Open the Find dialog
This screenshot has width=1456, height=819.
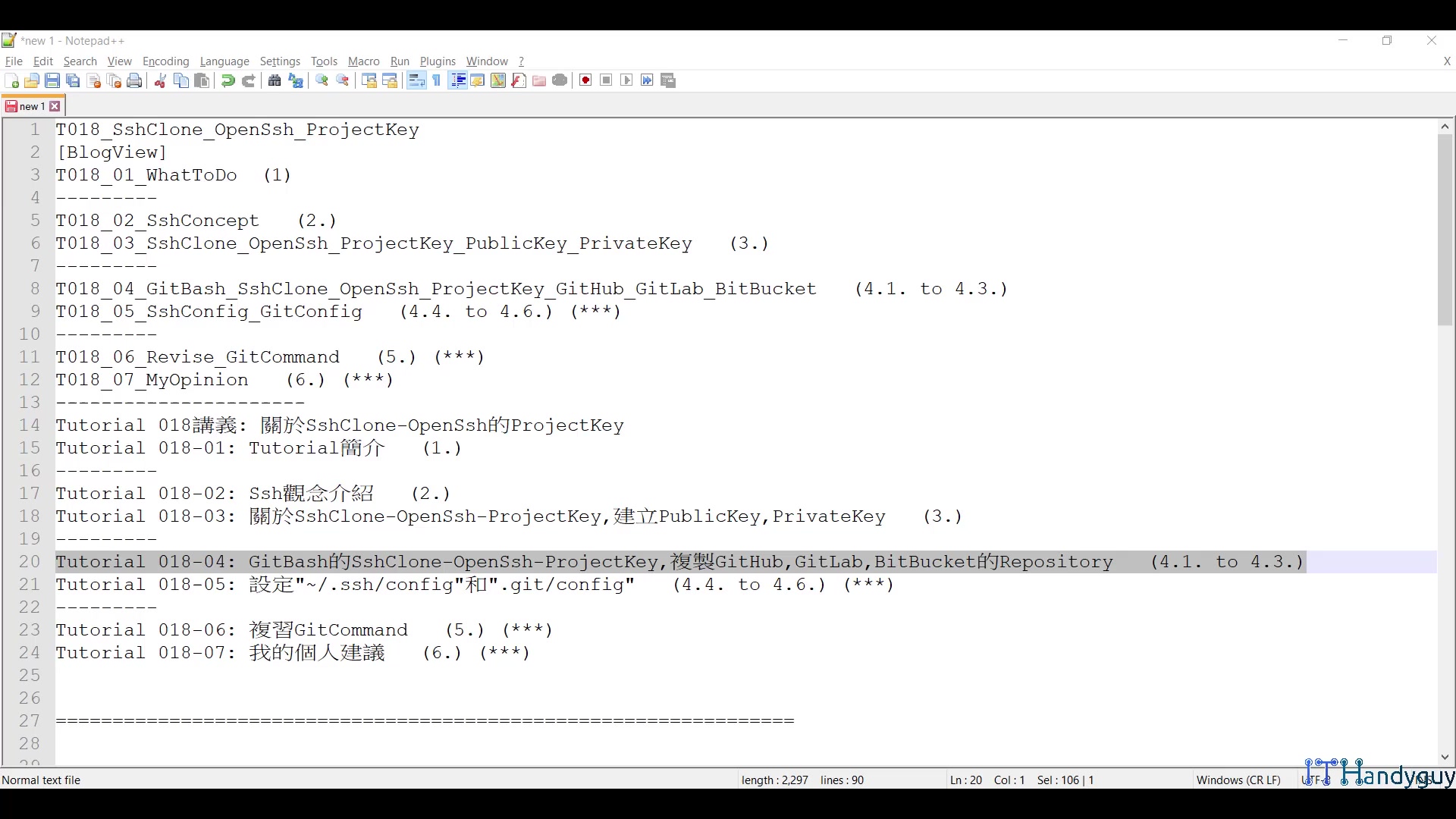click(x=275, y=80)
